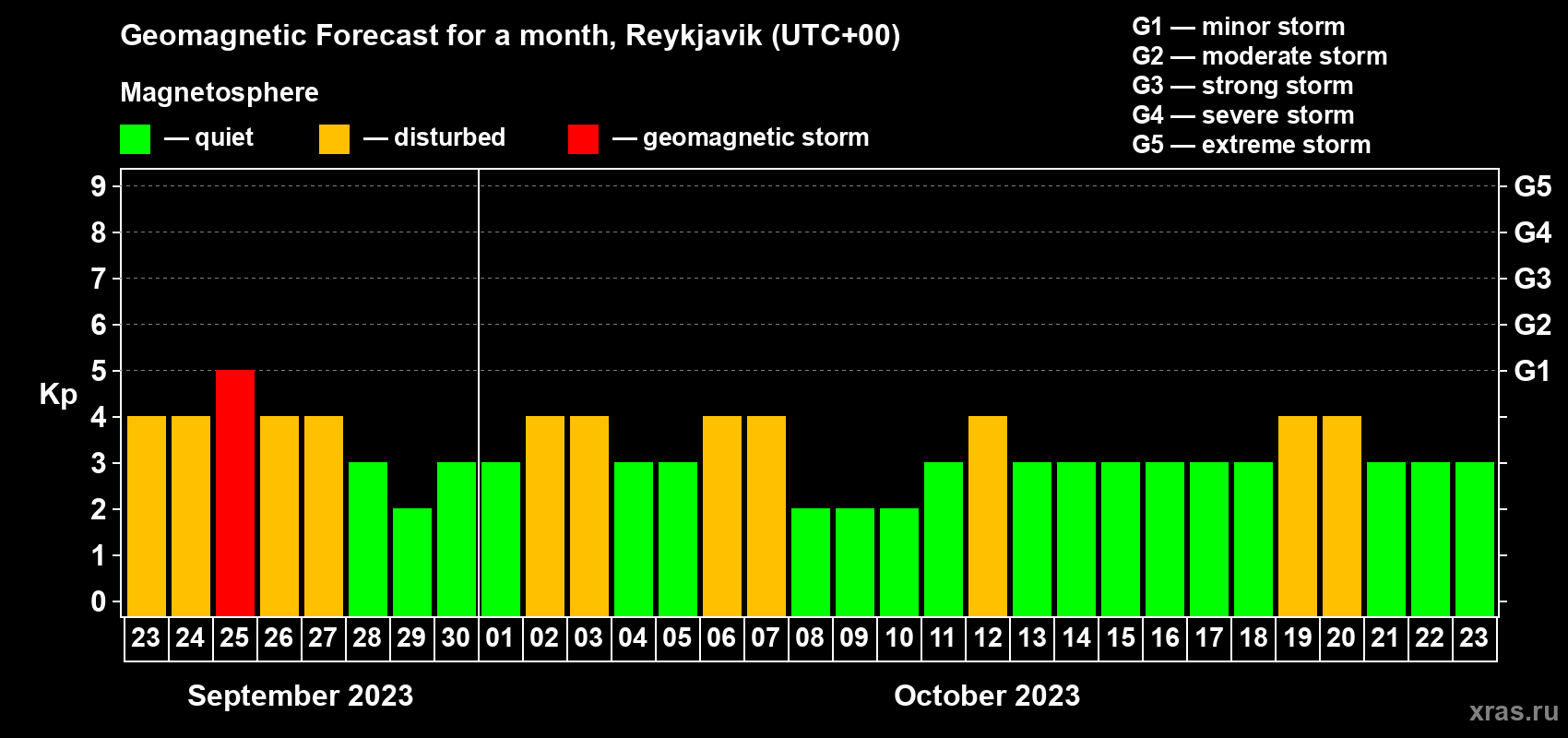
Task: Click the date label 12 on the axis
Action: click(988, 637)
